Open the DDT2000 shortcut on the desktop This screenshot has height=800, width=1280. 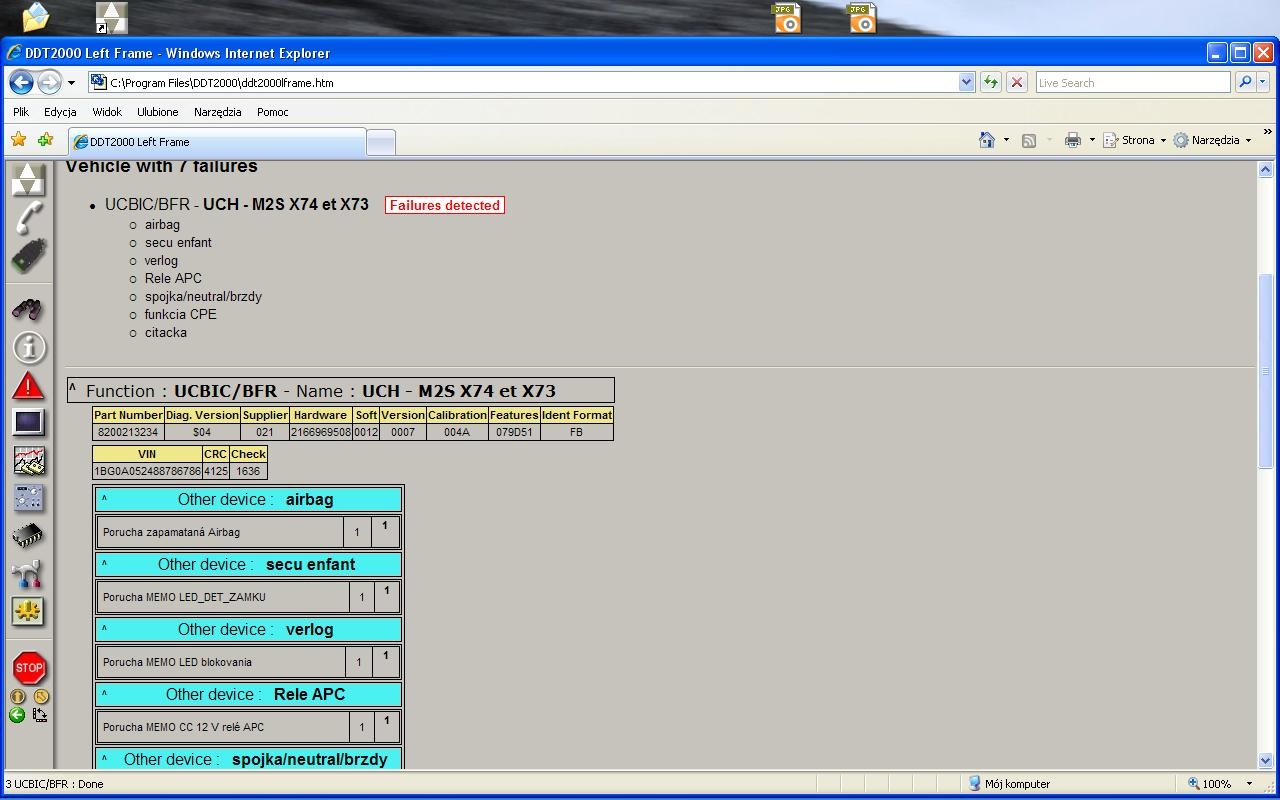coord(111,17)
